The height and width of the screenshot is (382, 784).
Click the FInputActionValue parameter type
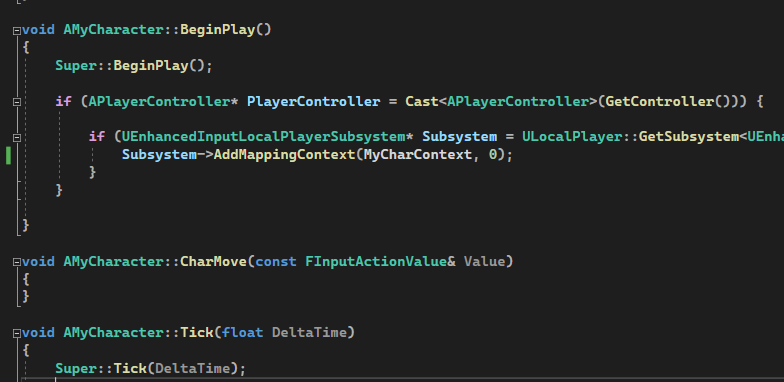(x=376, y=261)
